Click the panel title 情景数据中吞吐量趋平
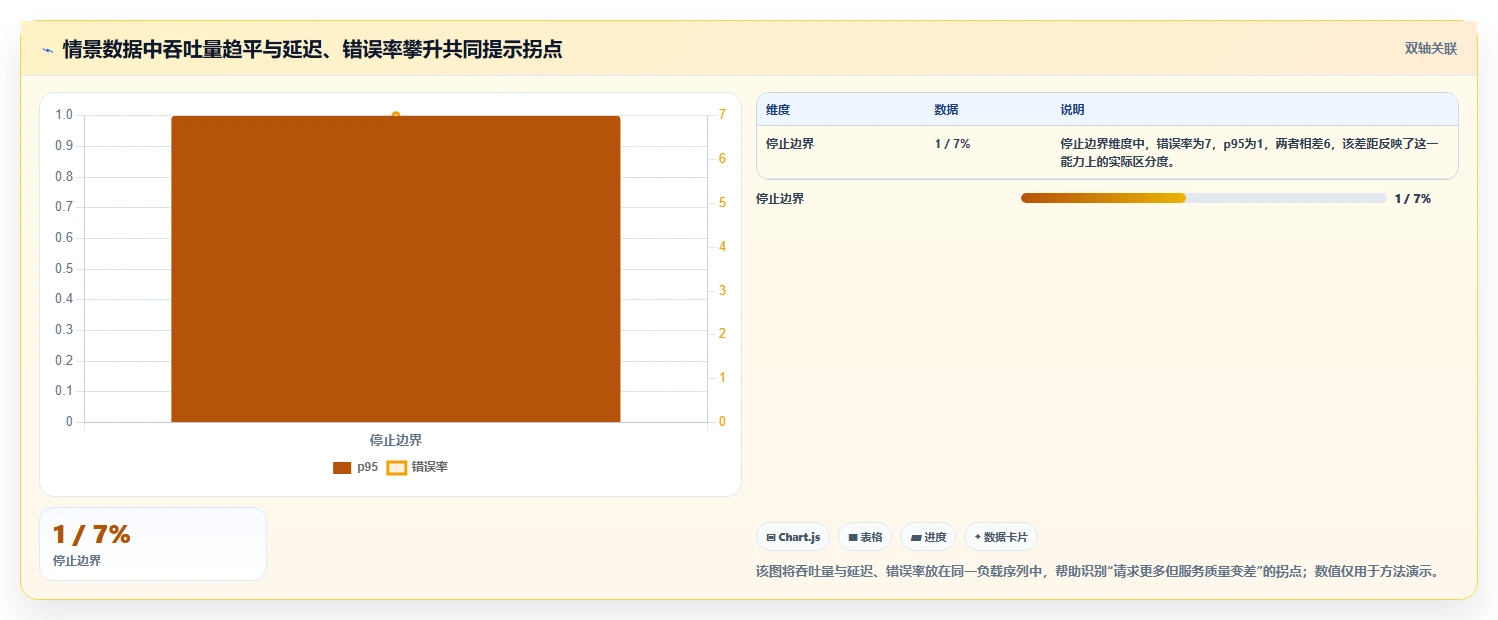This screenshot has width=1498, height=620. (312, 49)
